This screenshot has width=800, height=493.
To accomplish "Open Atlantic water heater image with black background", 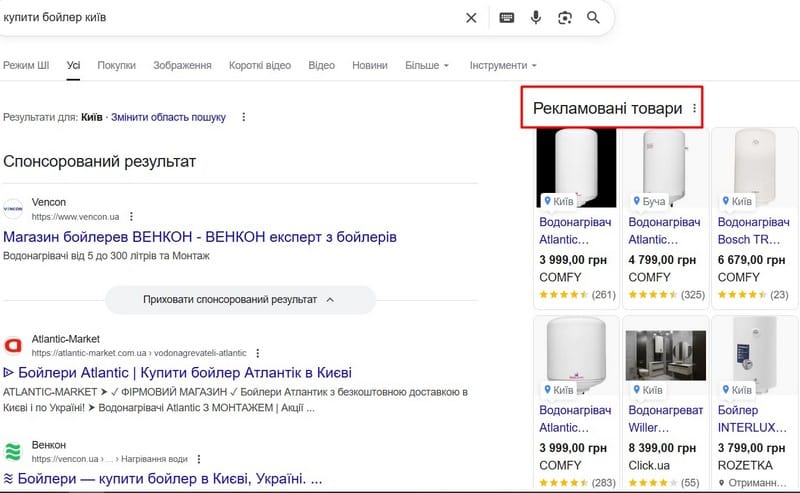I will (576, 168).
